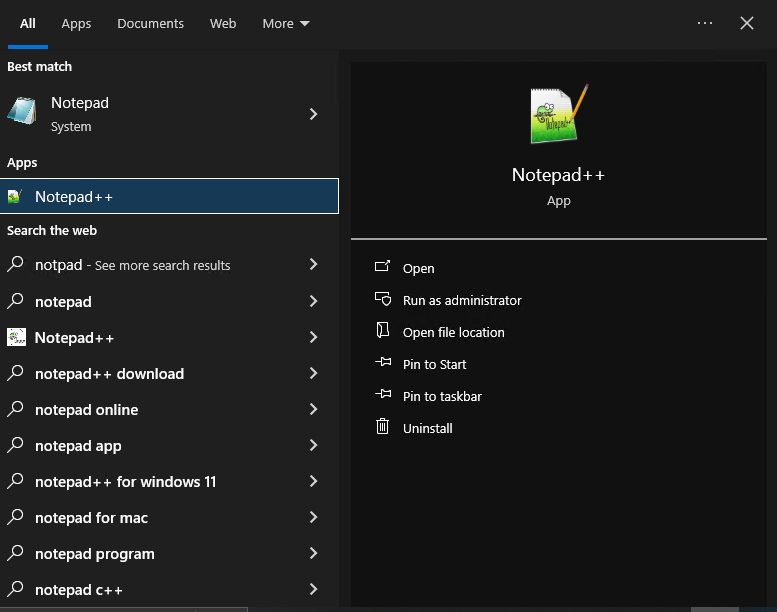Expand the notepad program chevron

click(313, 553)
